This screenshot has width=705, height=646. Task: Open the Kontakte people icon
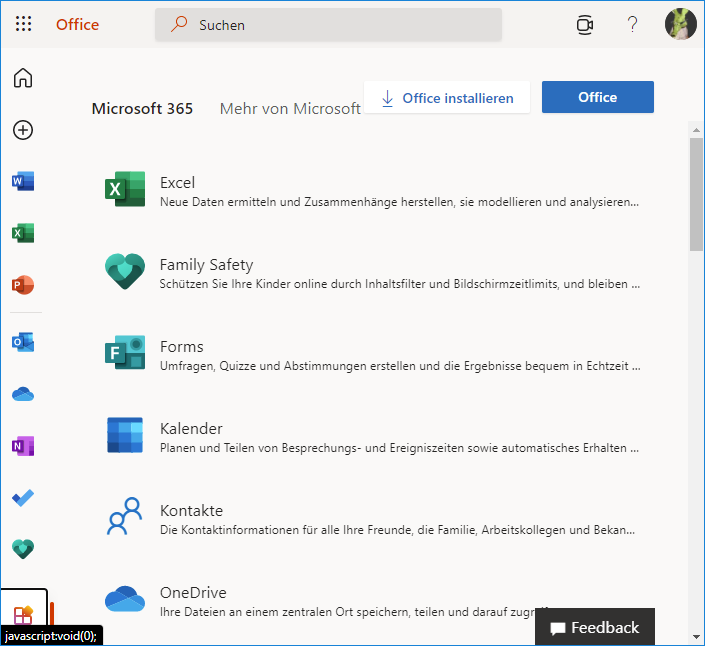point(125,516)
